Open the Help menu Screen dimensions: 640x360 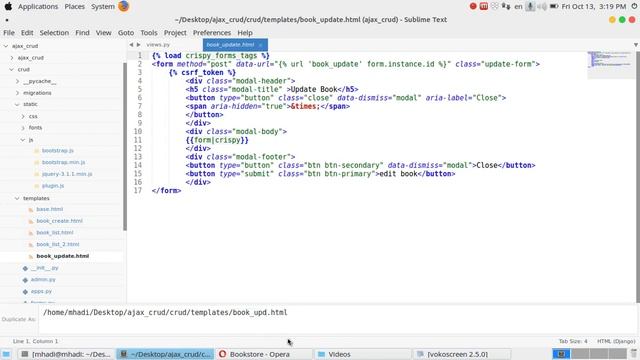point(245,33)
